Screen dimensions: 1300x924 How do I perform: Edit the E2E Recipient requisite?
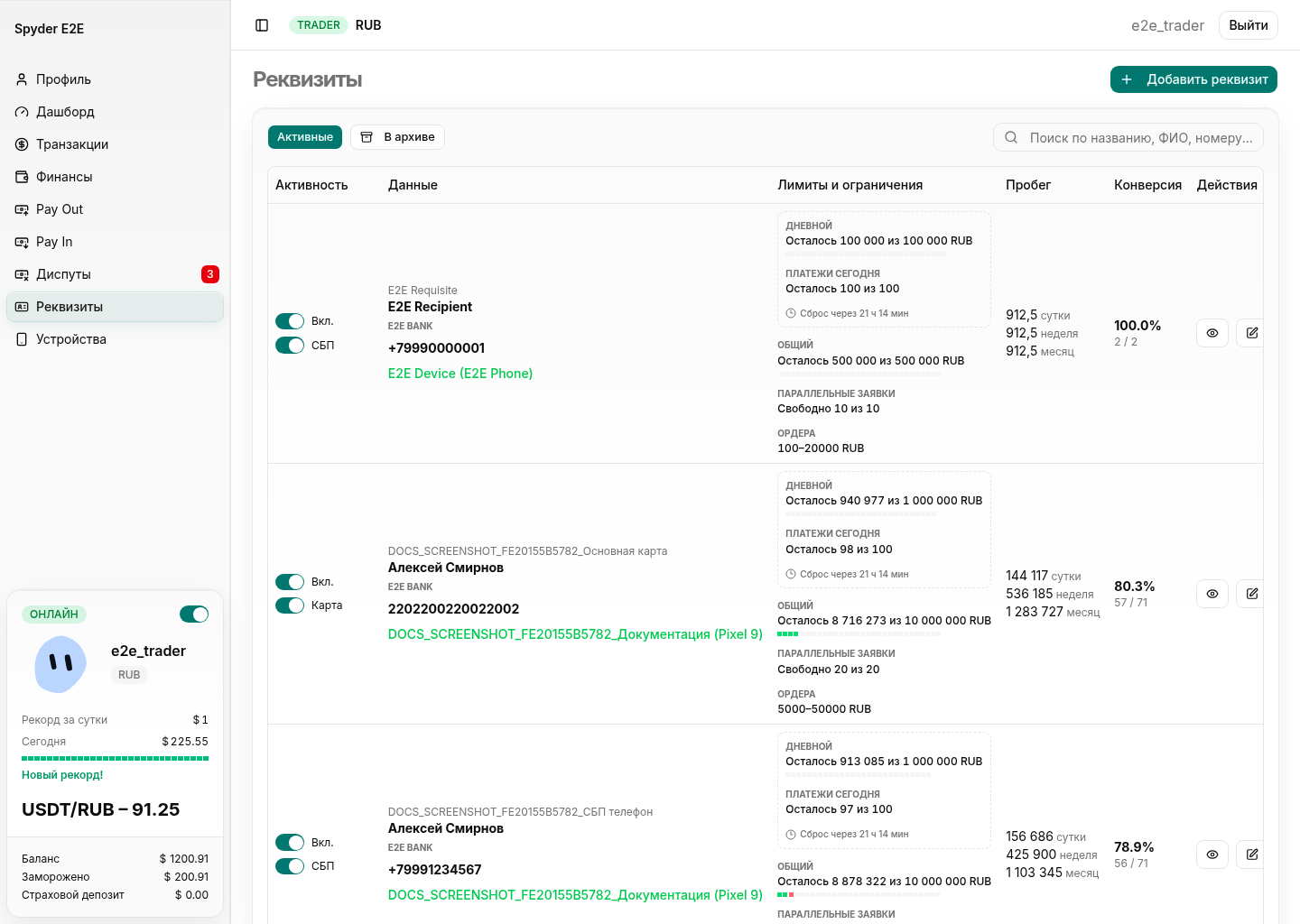(x=1250, y=333)
